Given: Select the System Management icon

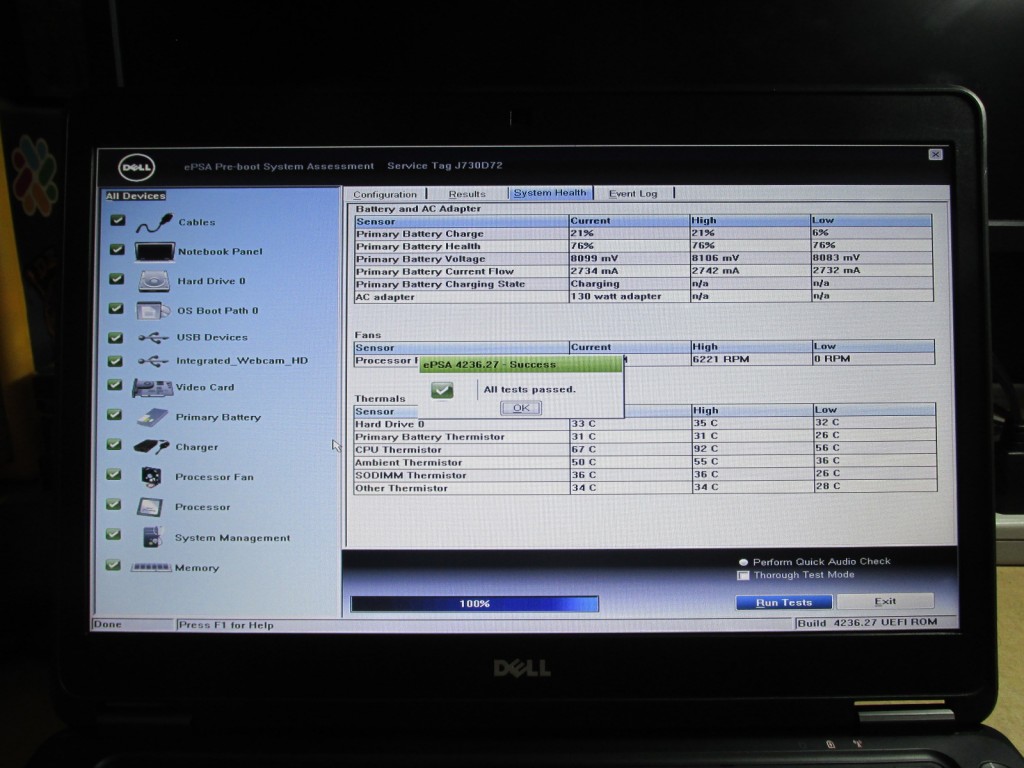Looking at the screenshot, I should [x=152, y=537].
